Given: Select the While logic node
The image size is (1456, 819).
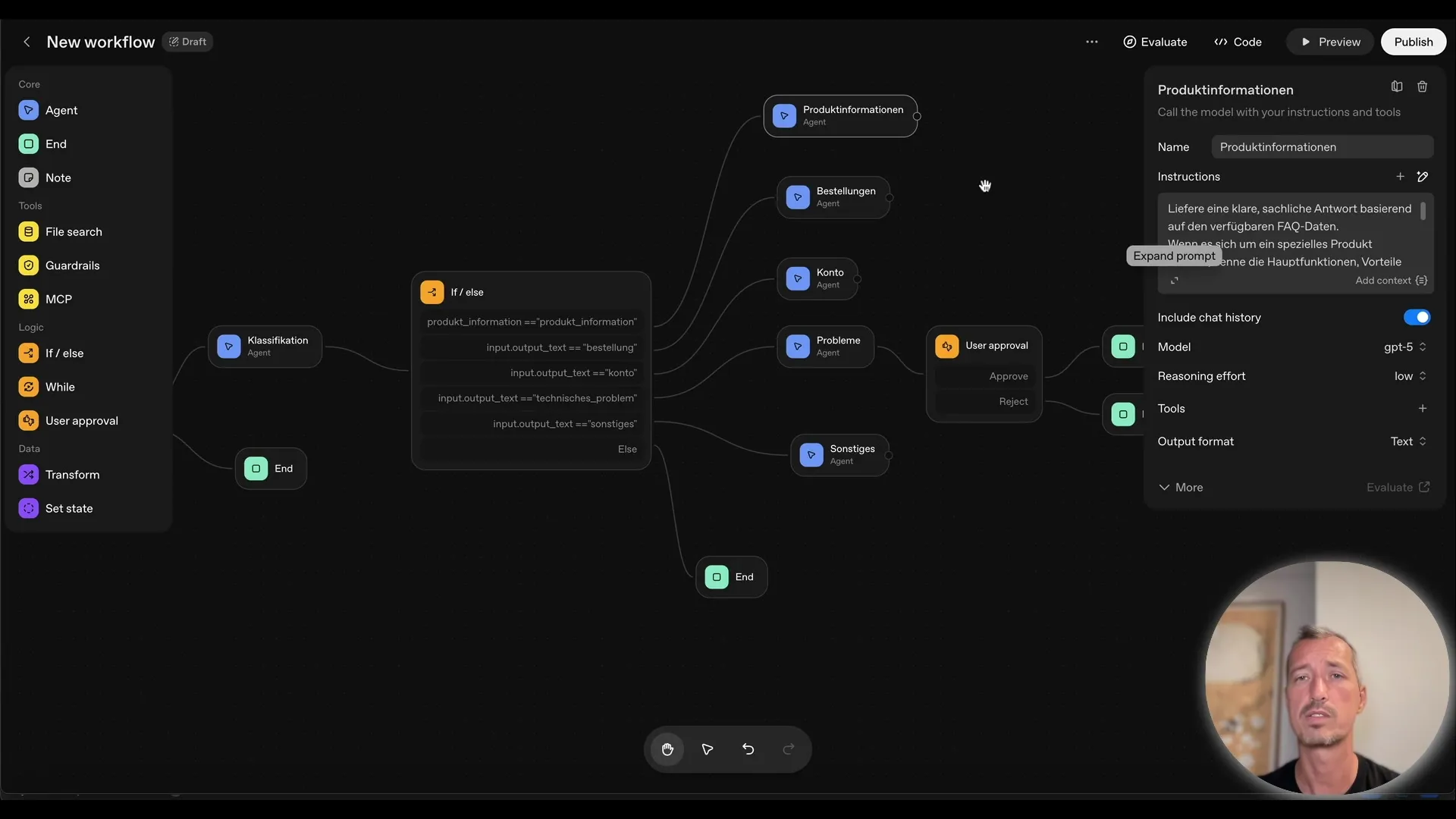Looking at the screenshot, I should [61, 387].
